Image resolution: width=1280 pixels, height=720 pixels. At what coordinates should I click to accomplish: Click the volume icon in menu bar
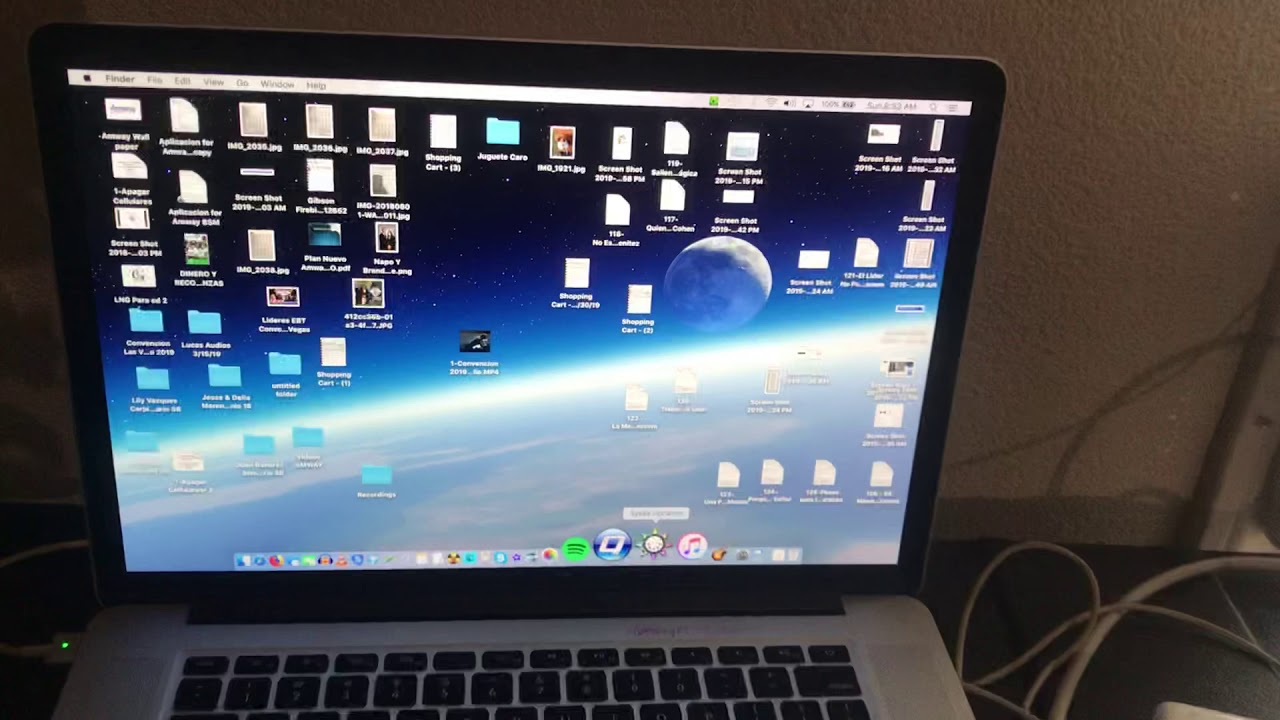pos(788,103)
